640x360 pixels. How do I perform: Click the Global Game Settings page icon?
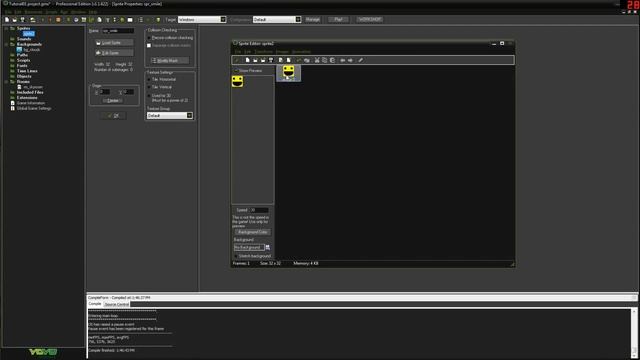(x=13, y=108)
